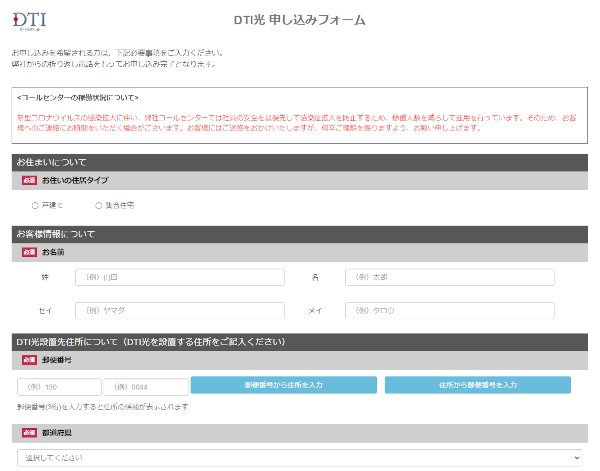This screenshot has height=471, width=600.
Task: Select the 戸建て (detached house) radio button
Action: coord(35,205)
